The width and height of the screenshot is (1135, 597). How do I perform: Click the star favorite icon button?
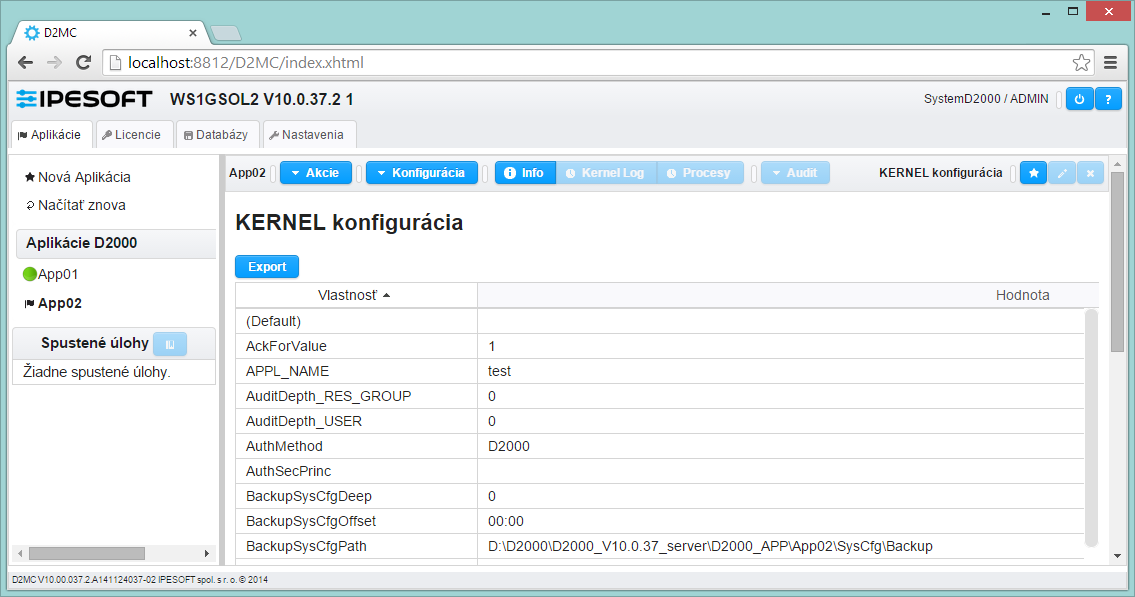[x=1034, y=173]
